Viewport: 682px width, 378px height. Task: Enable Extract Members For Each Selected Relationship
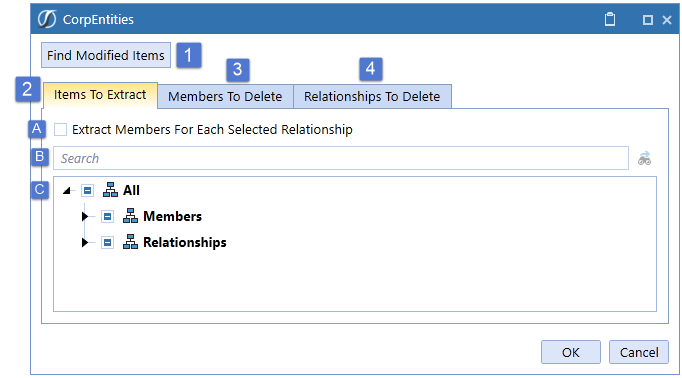60,130
